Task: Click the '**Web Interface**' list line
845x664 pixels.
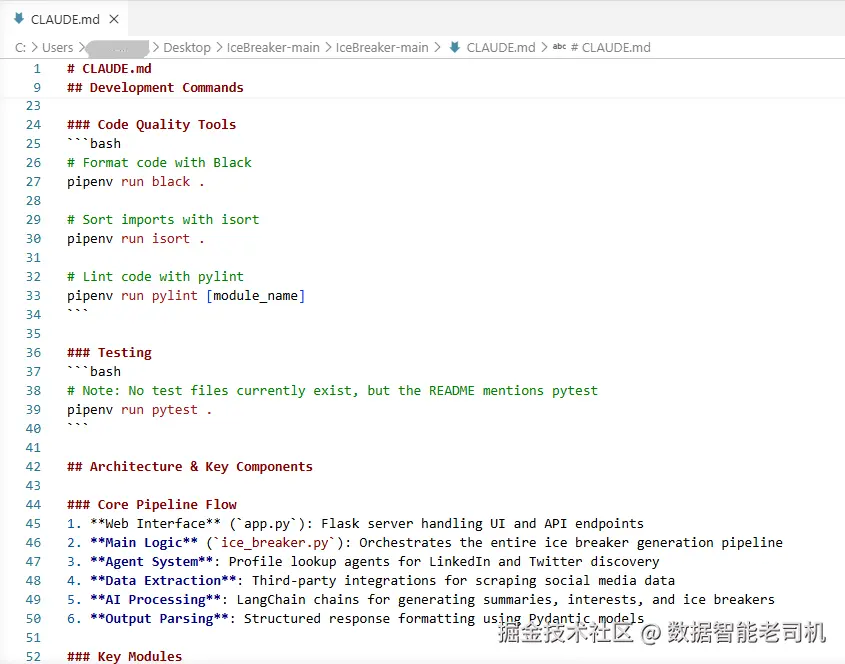Action: 355,523
